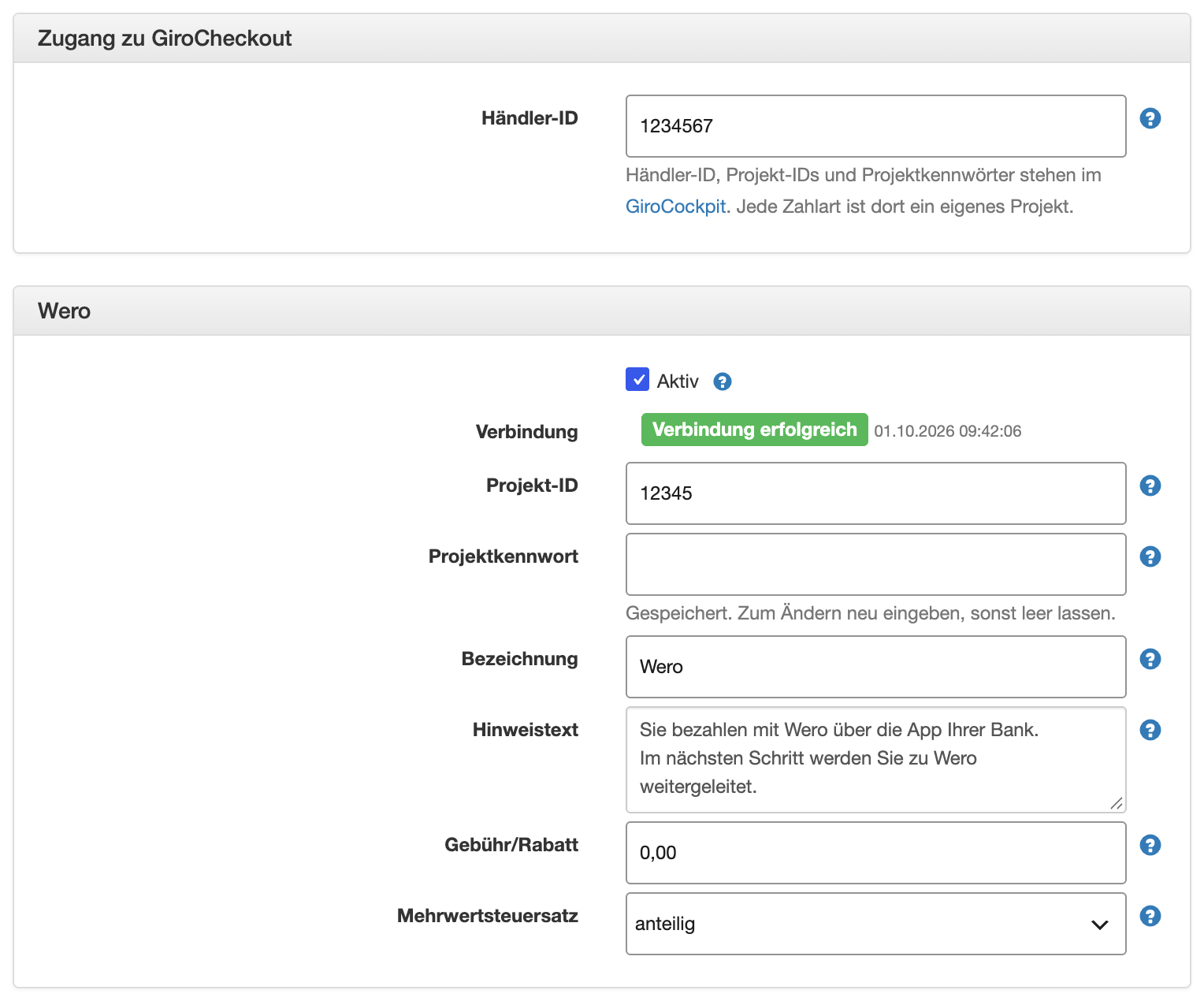Focus the Gebühr/Rabatt field showing 0,00
The width and height of the screenshot is (1204, 1001).
(x=875, y=853)
